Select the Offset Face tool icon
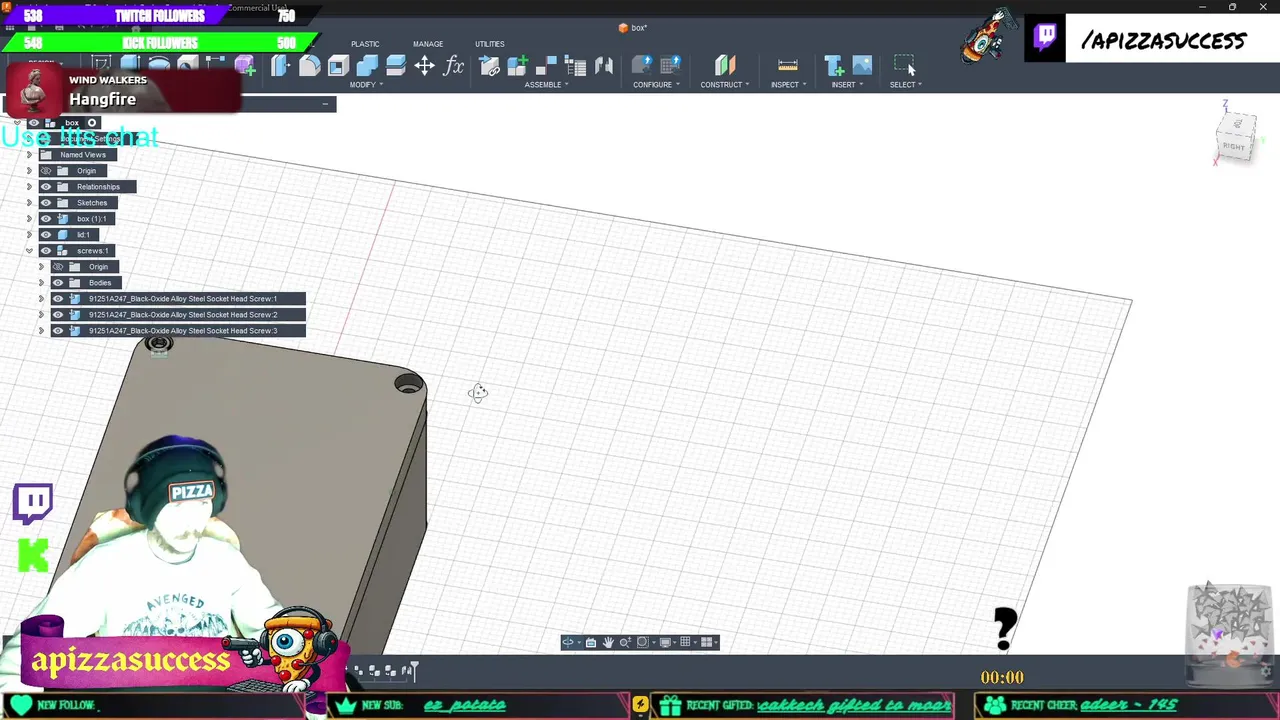This screenshot has width=1280, height=720. pyautogui.click(x=396, y=66)
